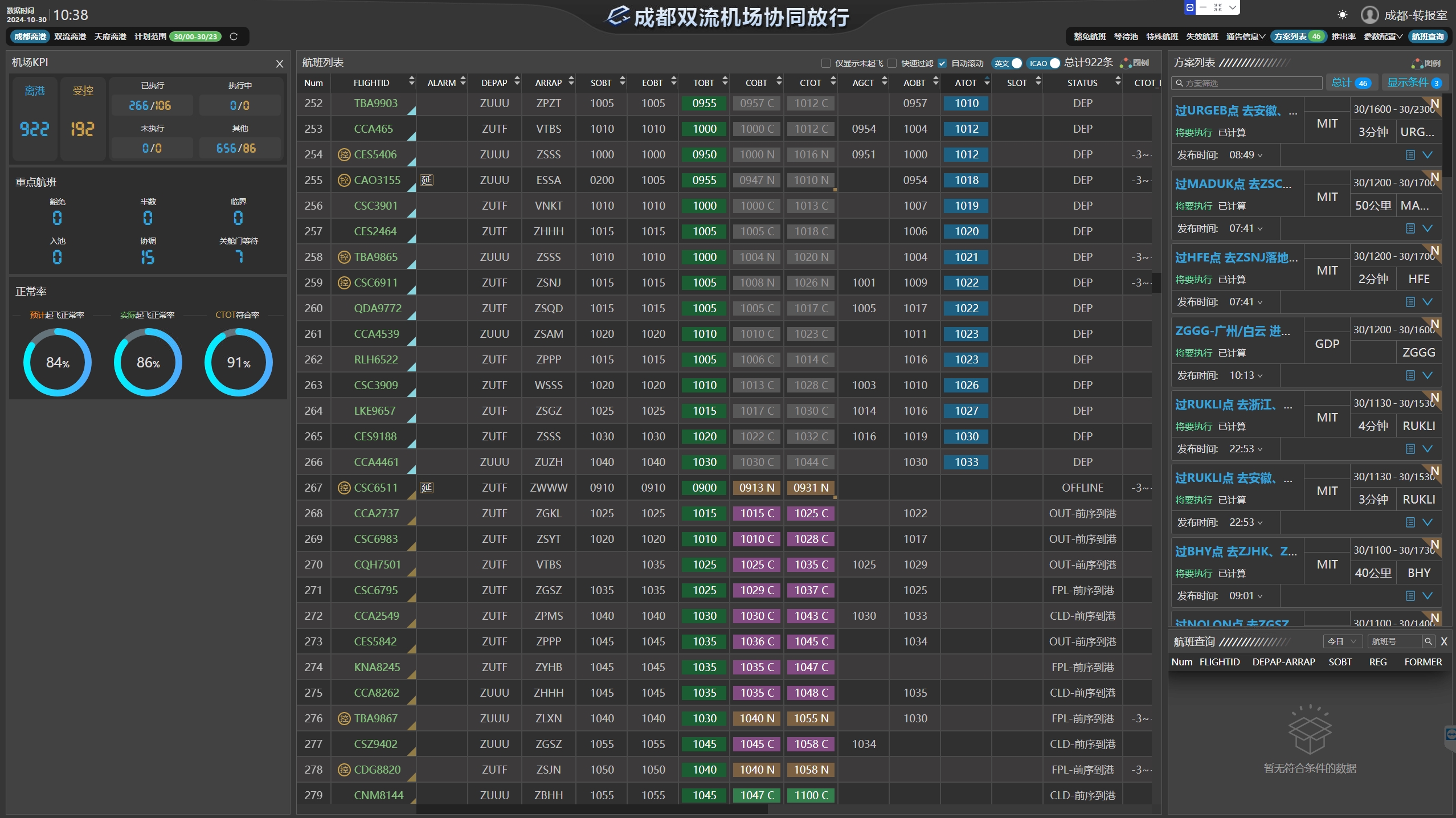Uncheck the 自动滚动 checkbox

click(942, 63)
